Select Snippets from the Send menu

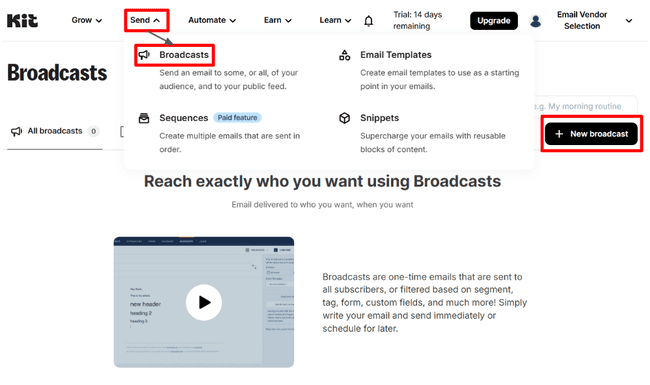point(379,118)
